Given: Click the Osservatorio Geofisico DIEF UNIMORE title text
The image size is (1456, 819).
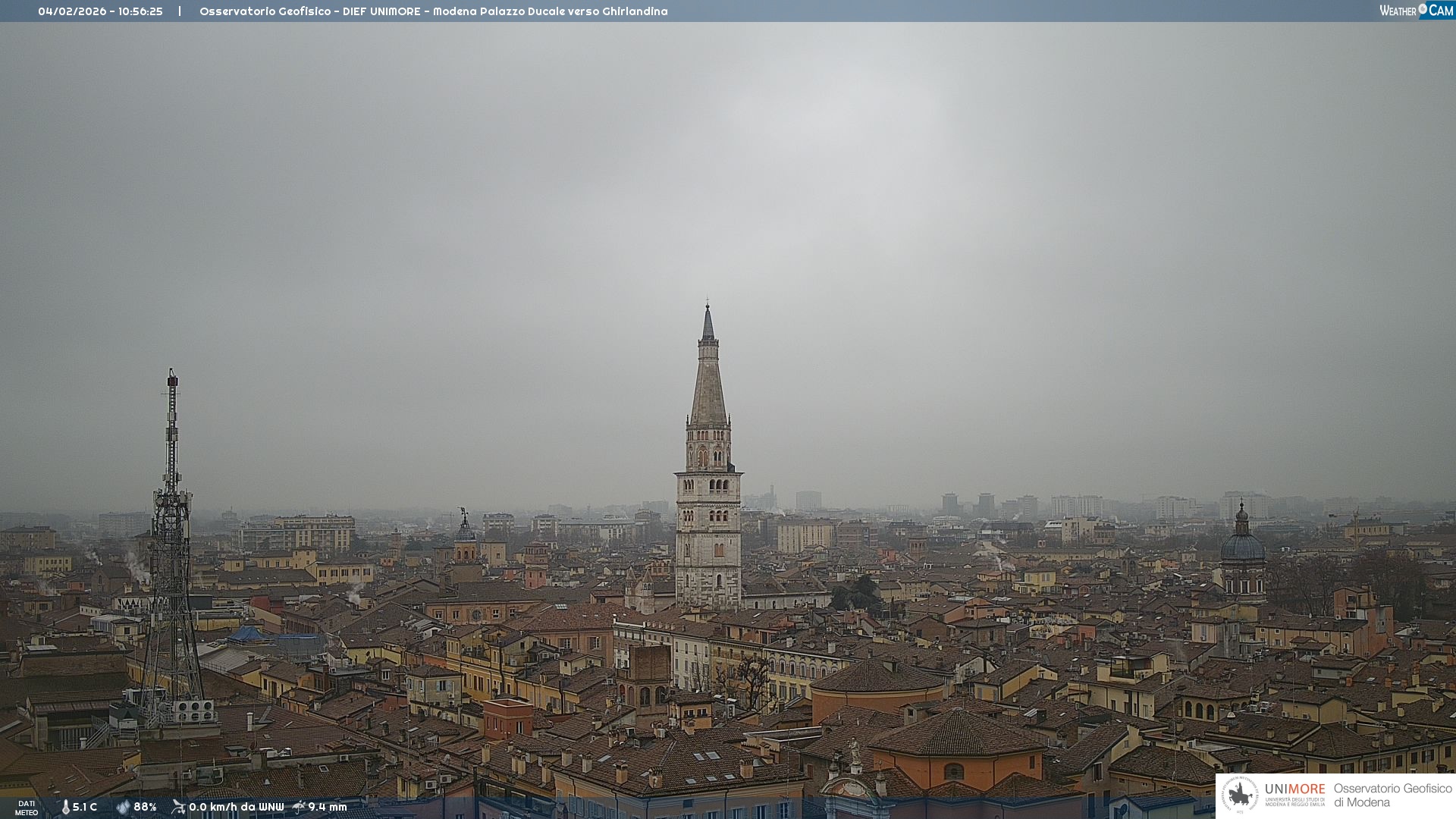Looking at the screenshot, I should pyautogui.click(x=433, y=11).
